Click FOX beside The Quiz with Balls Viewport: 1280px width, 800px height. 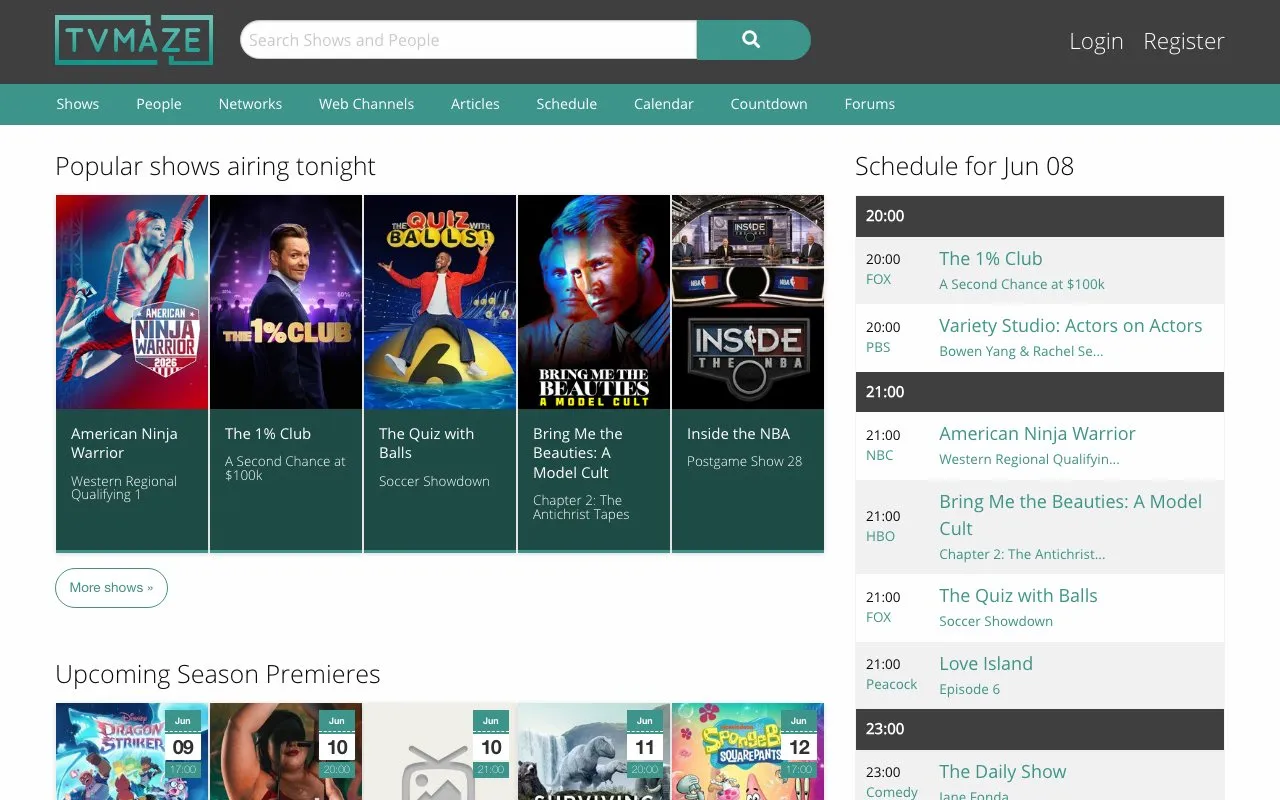[x=878, y=618]
